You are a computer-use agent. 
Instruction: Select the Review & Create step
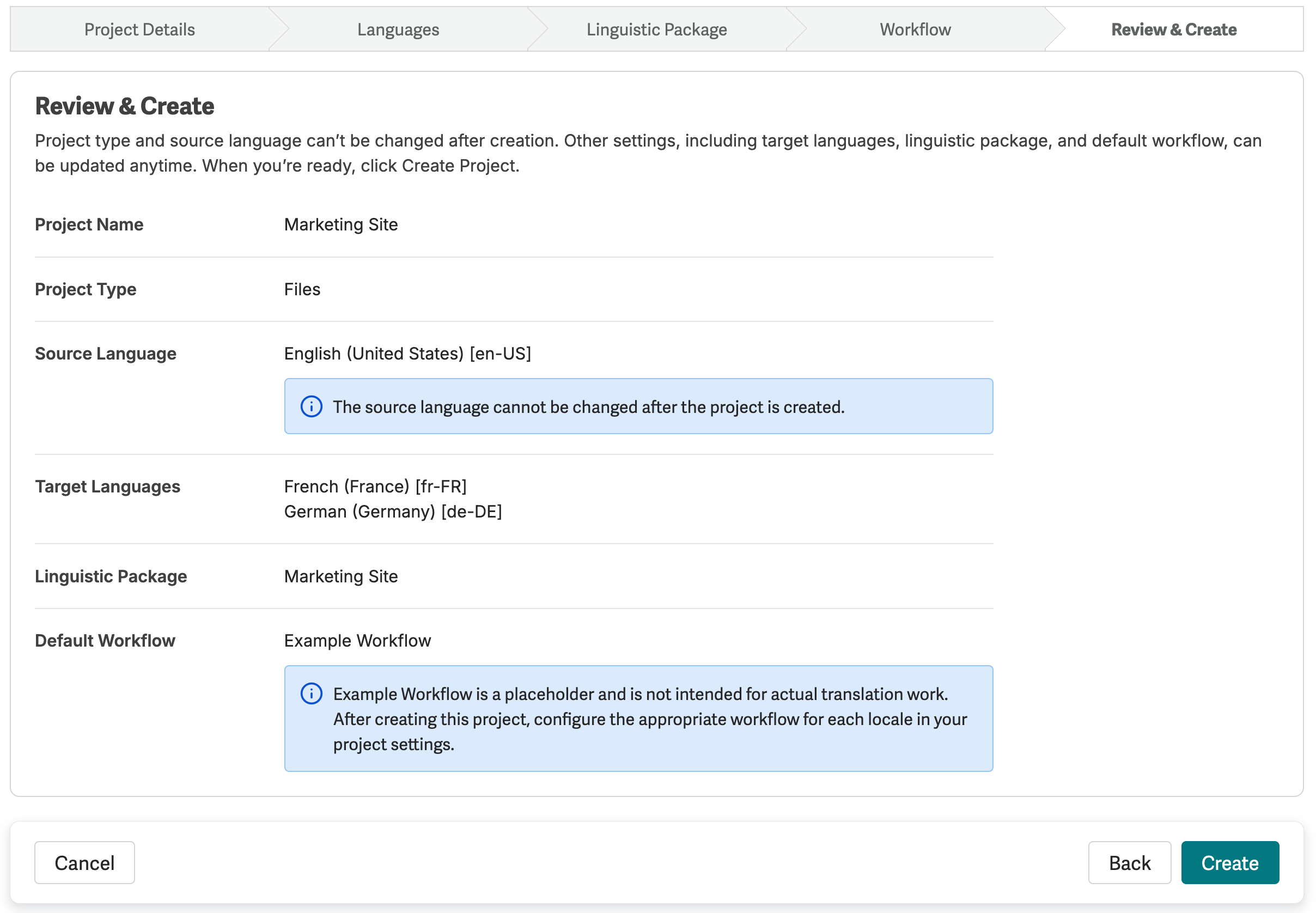point(1174,29)
